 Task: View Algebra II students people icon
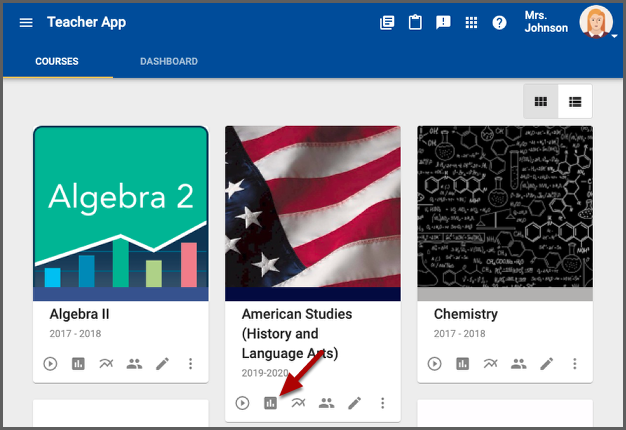point(134,363)
